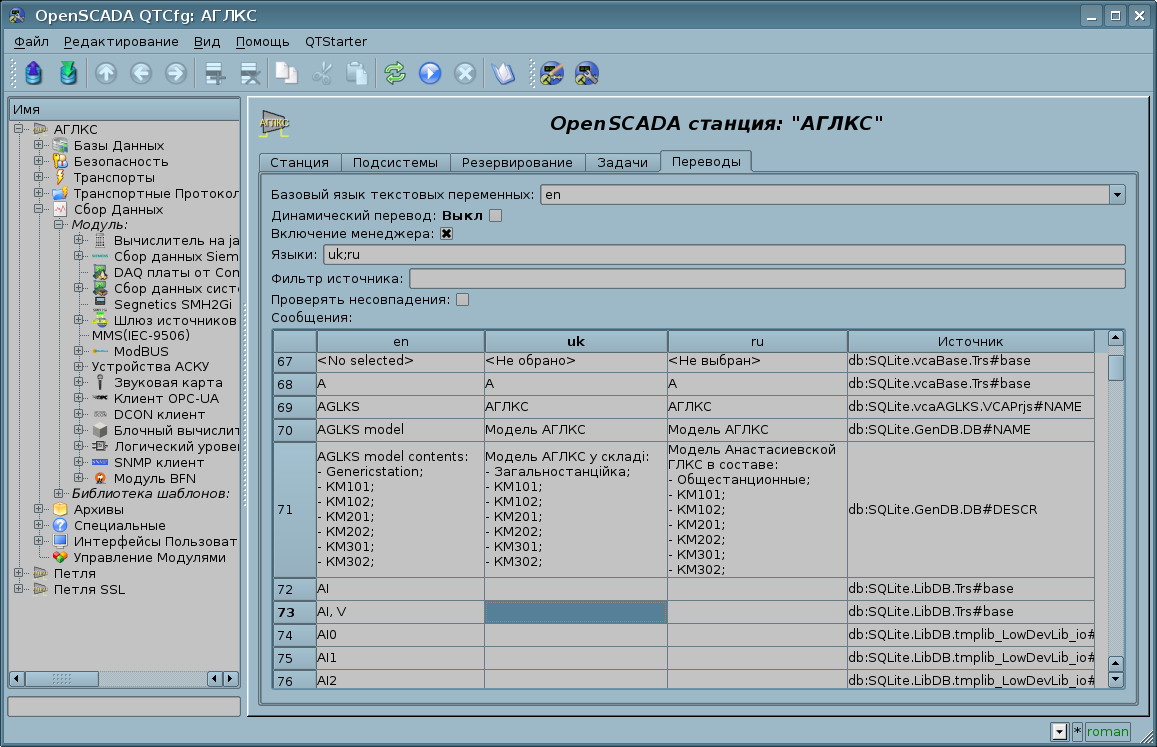The width and height of the screenshot is (1157, 747).
Task: Click the Управление Модулями icon
Action: click(x=61, y=557)
